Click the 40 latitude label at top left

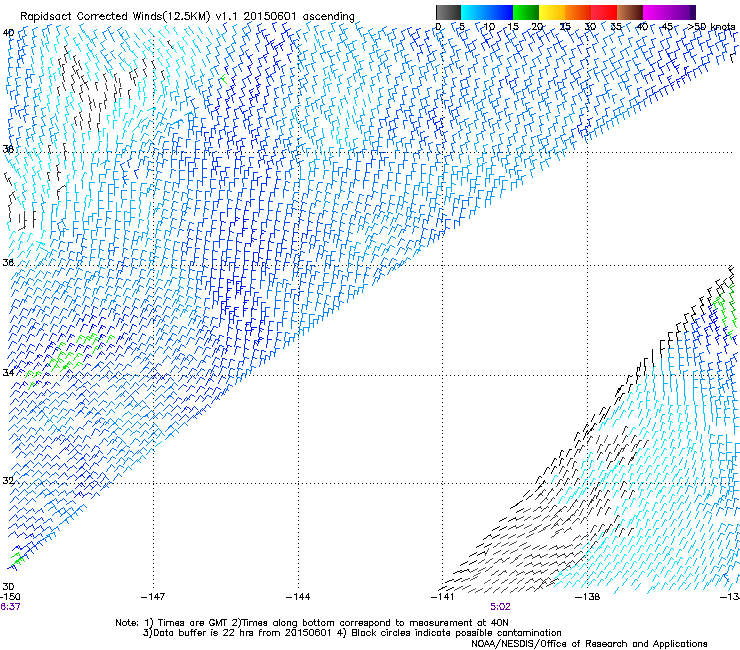8,33
